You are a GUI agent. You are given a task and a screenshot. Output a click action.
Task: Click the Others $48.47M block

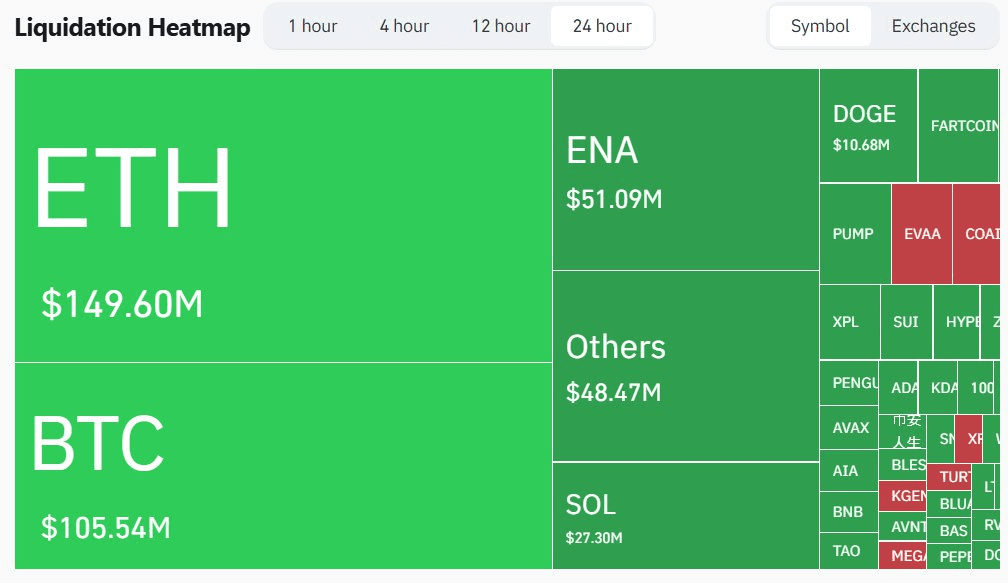pyautogui.click(x=685, y=366)
